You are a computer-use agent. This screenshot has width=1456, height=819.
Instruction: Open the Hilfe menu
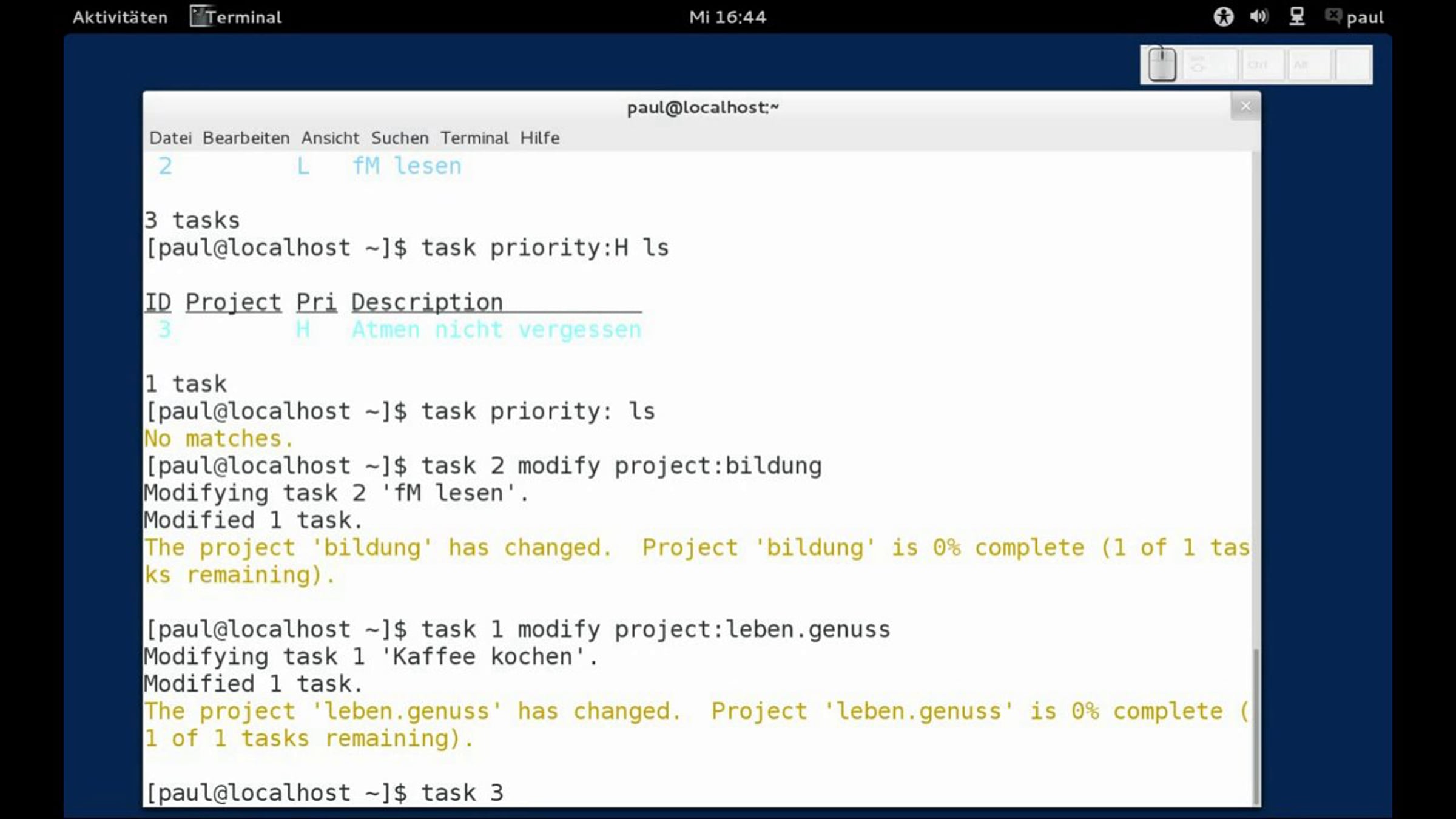(539, 138)
